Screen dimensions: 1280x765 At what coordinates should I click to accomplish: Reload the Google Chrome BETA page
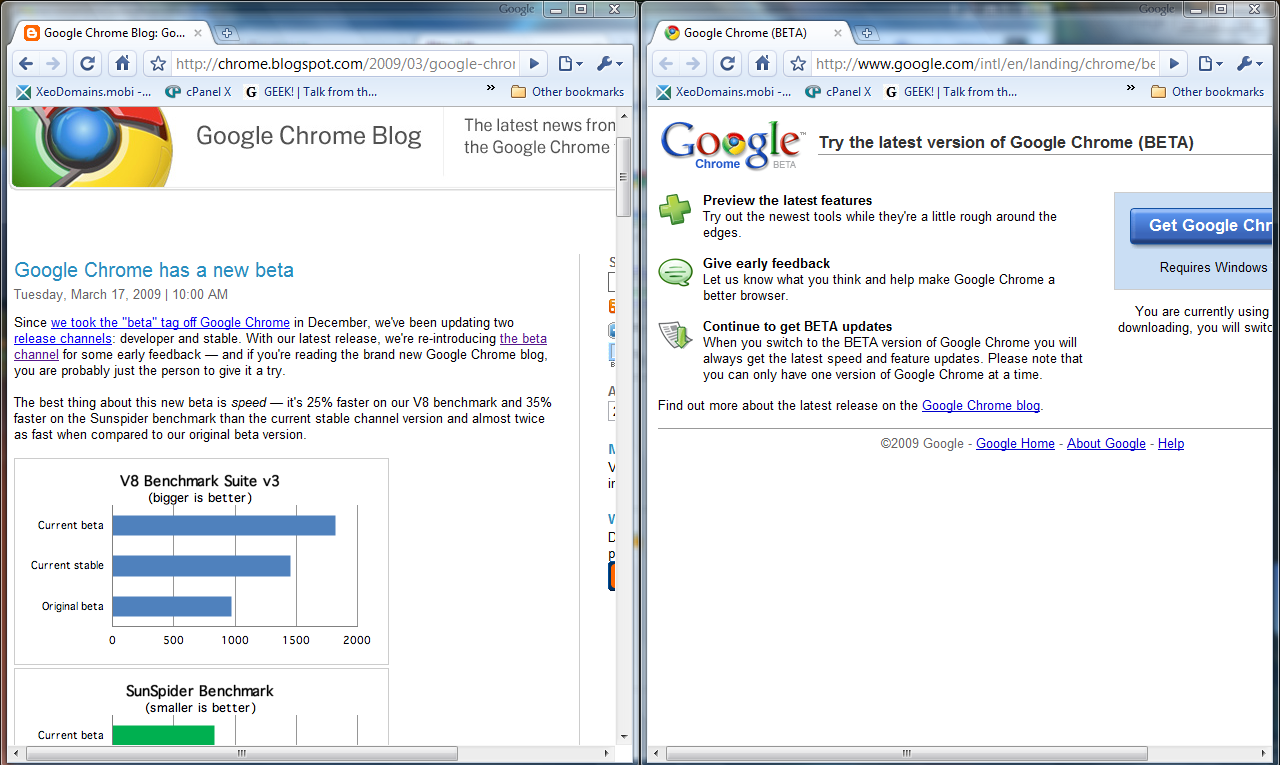pyautogui.click(x=727, y=64)
